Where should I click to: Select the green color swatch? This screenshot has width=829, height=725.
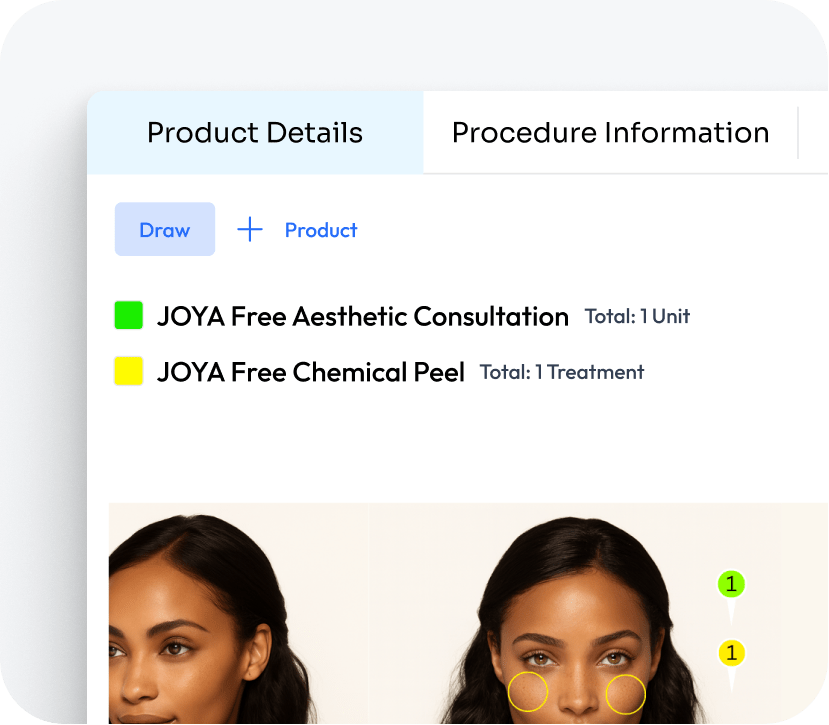pos(129,316)
